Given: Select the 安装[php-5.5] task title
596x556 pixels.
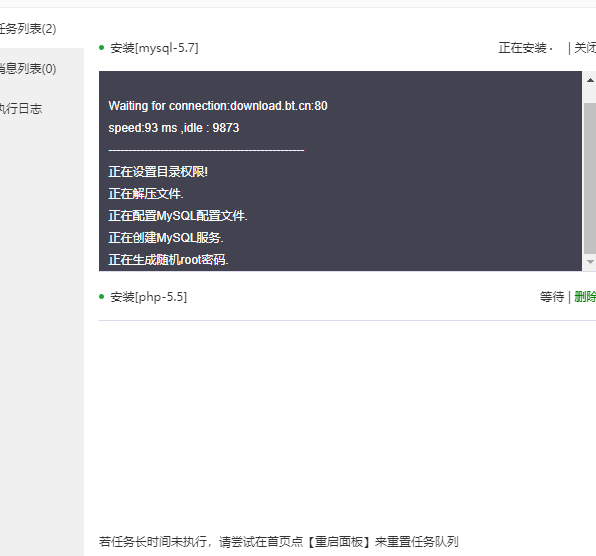Looking at the screenshot, I should [x=149, y=297].
